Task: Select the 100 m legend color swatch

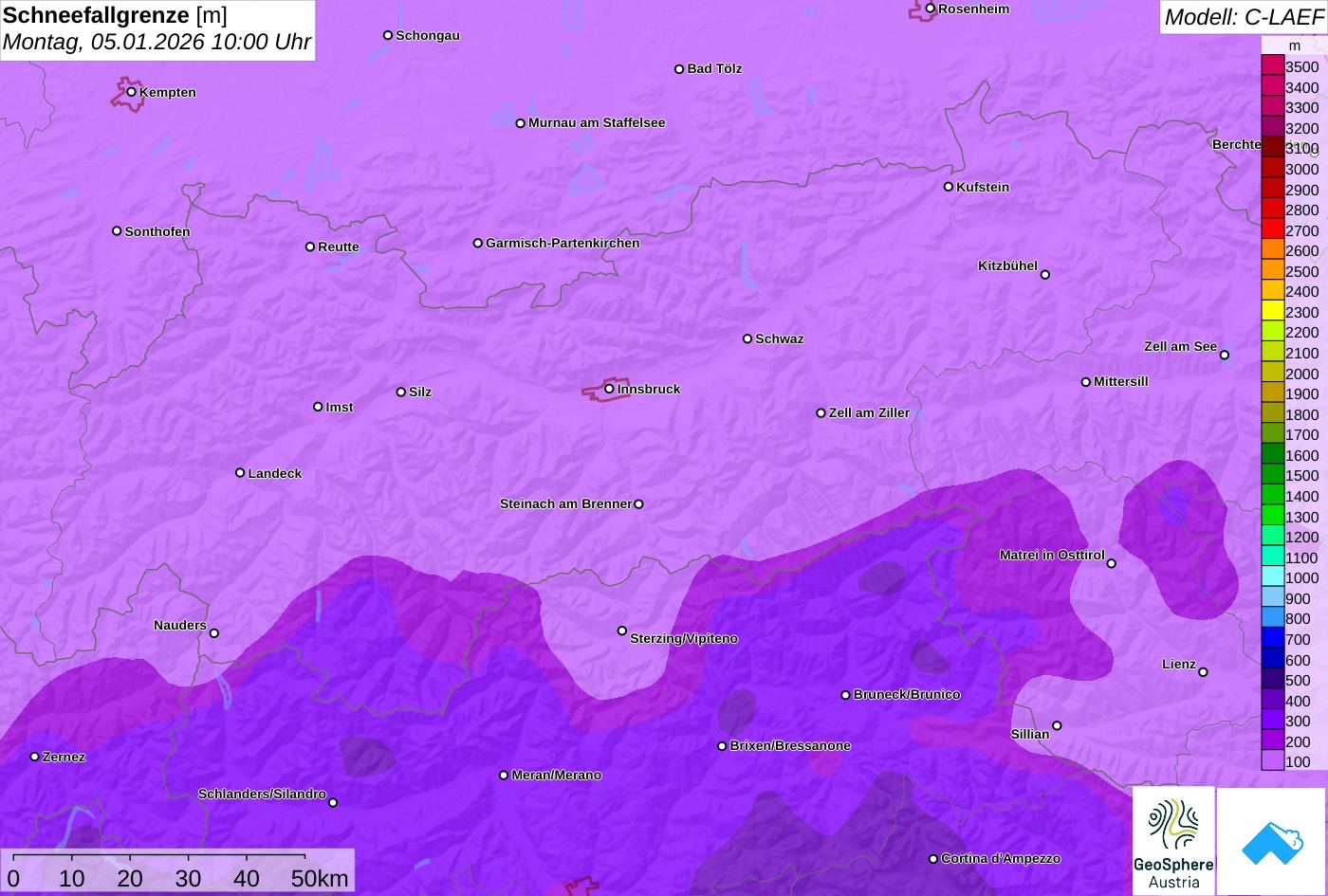Action: pyautogui.click(x=1272, y=760)
